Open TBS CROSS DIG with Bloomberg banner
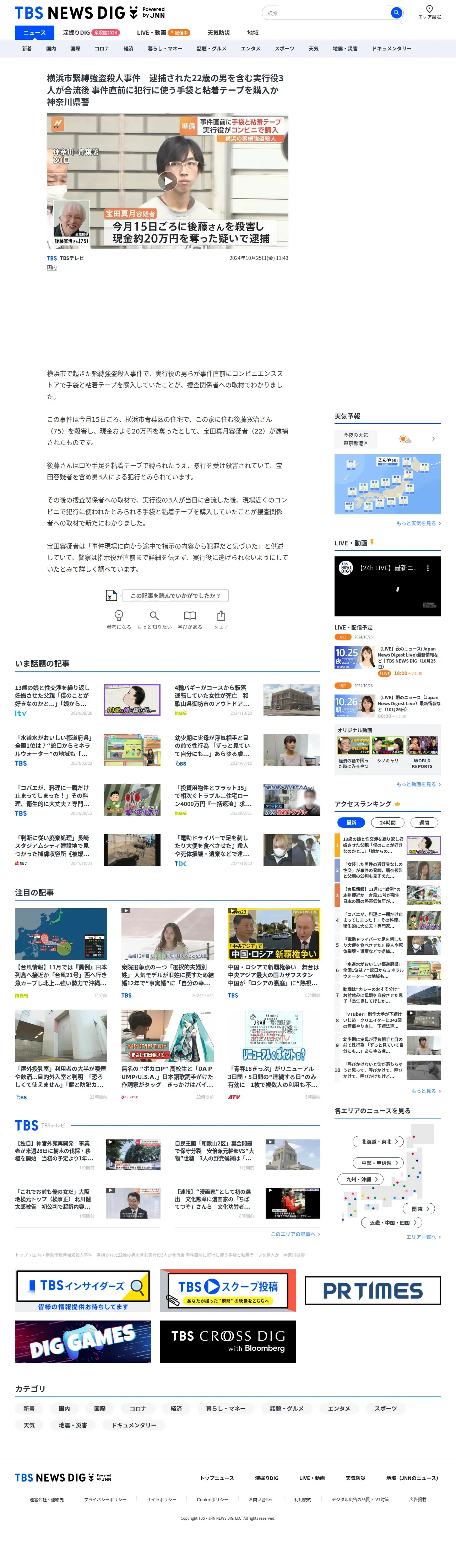The image size is (456, 1568). (x=228, y=1341)
